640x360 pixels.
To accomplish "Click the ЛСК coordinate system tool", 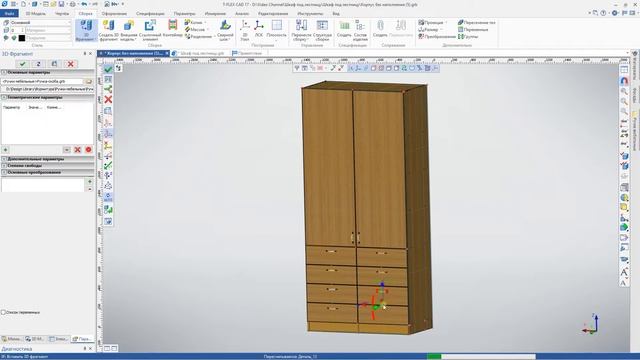I will 259,30.
